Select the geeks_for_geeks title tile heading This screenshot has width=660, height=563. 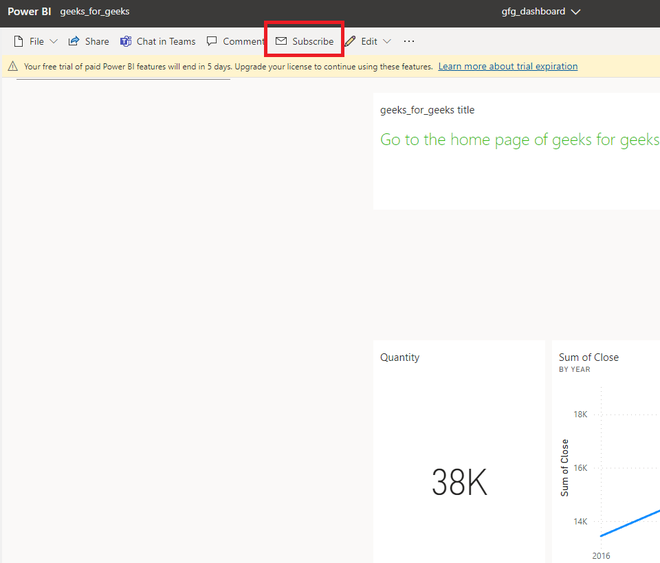(427, 110)
